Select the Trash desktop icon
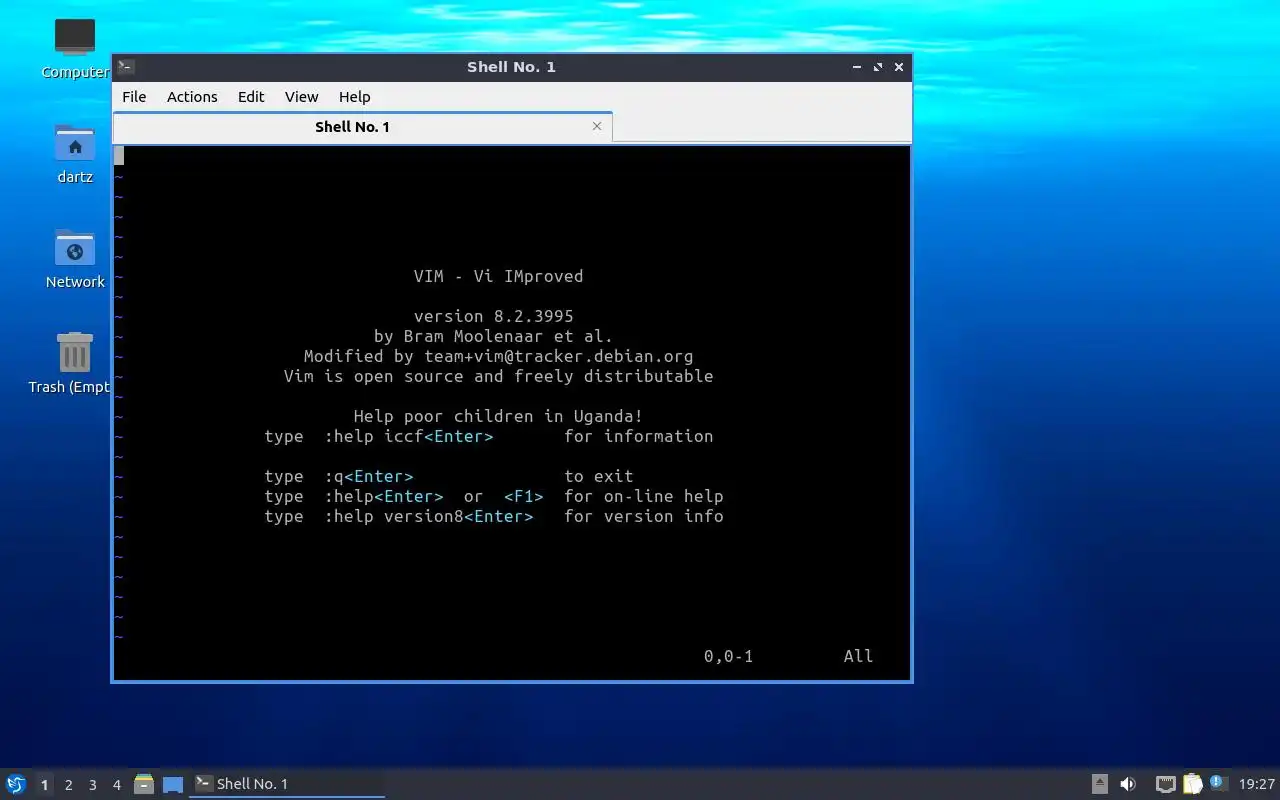The image size is (1280, 800). (75, 353)
